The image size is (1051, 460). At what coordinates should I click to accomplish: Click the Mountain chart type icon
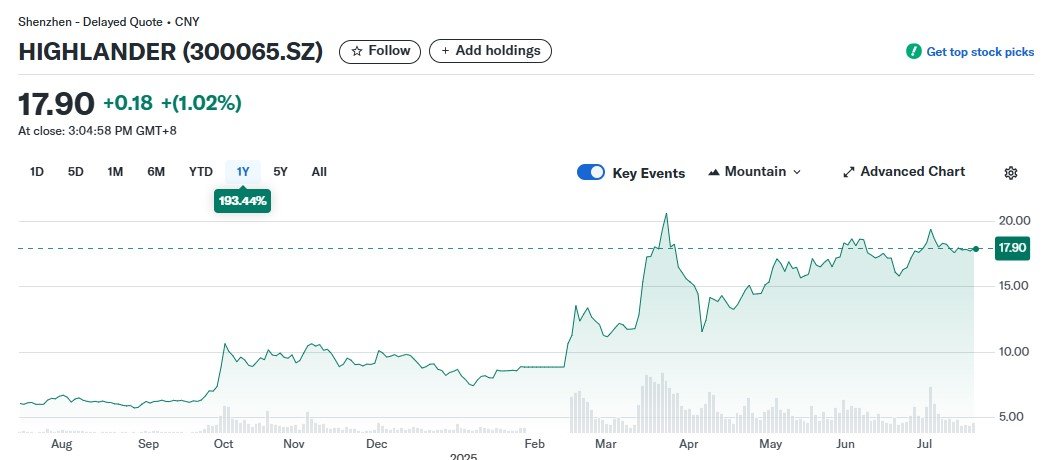[x=714, y=172]
